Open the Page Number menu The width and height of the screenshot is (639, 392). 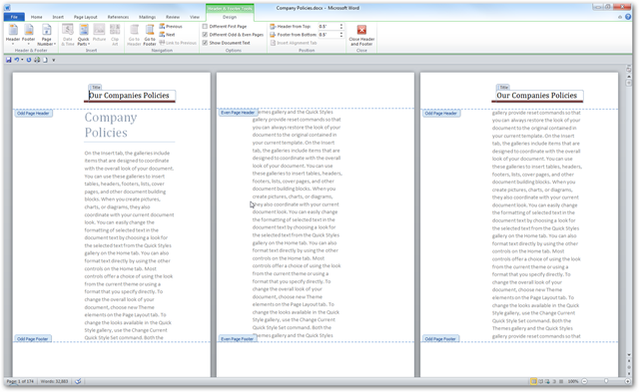[x=46, y=35]
